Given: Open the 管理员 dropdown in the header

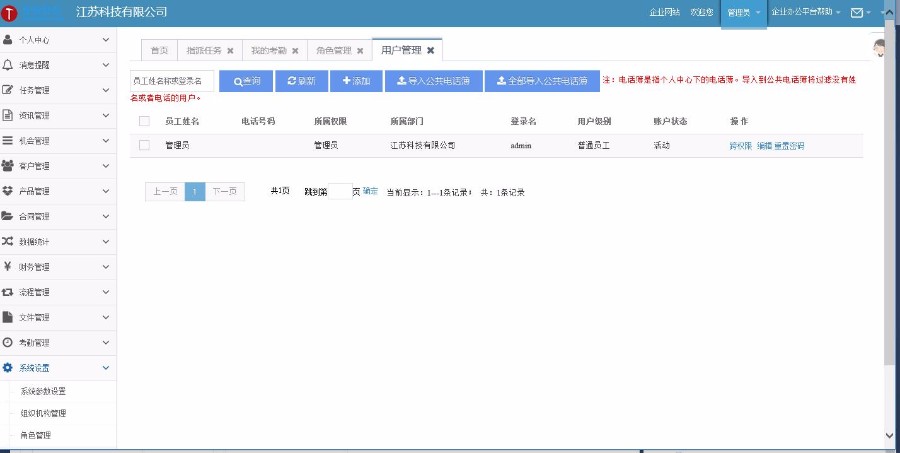Looking at the screenshot, I should pyautogui.click(x=743, y=13).
